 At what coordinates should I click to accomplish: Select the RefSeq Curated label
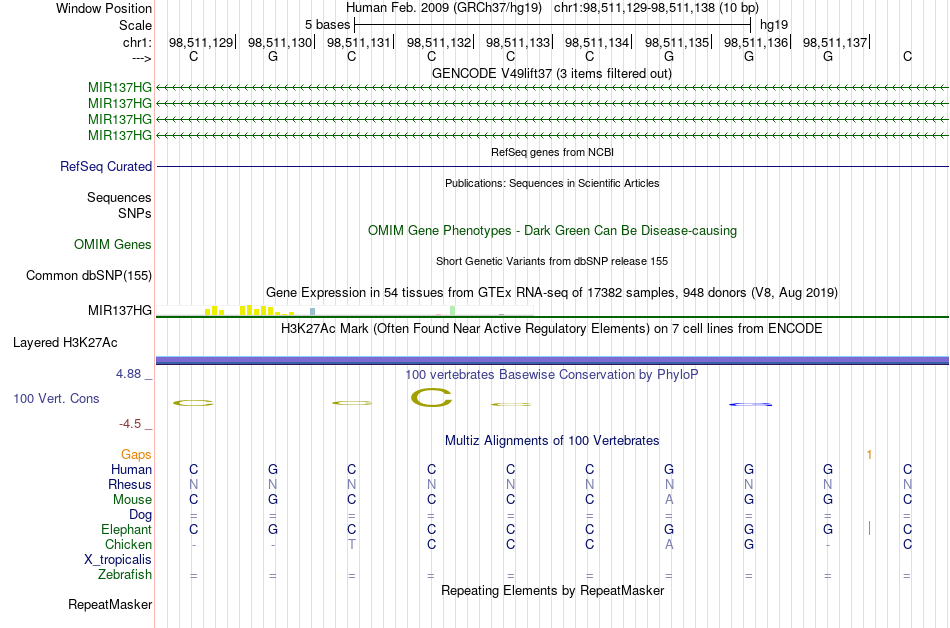coord(105,166)
